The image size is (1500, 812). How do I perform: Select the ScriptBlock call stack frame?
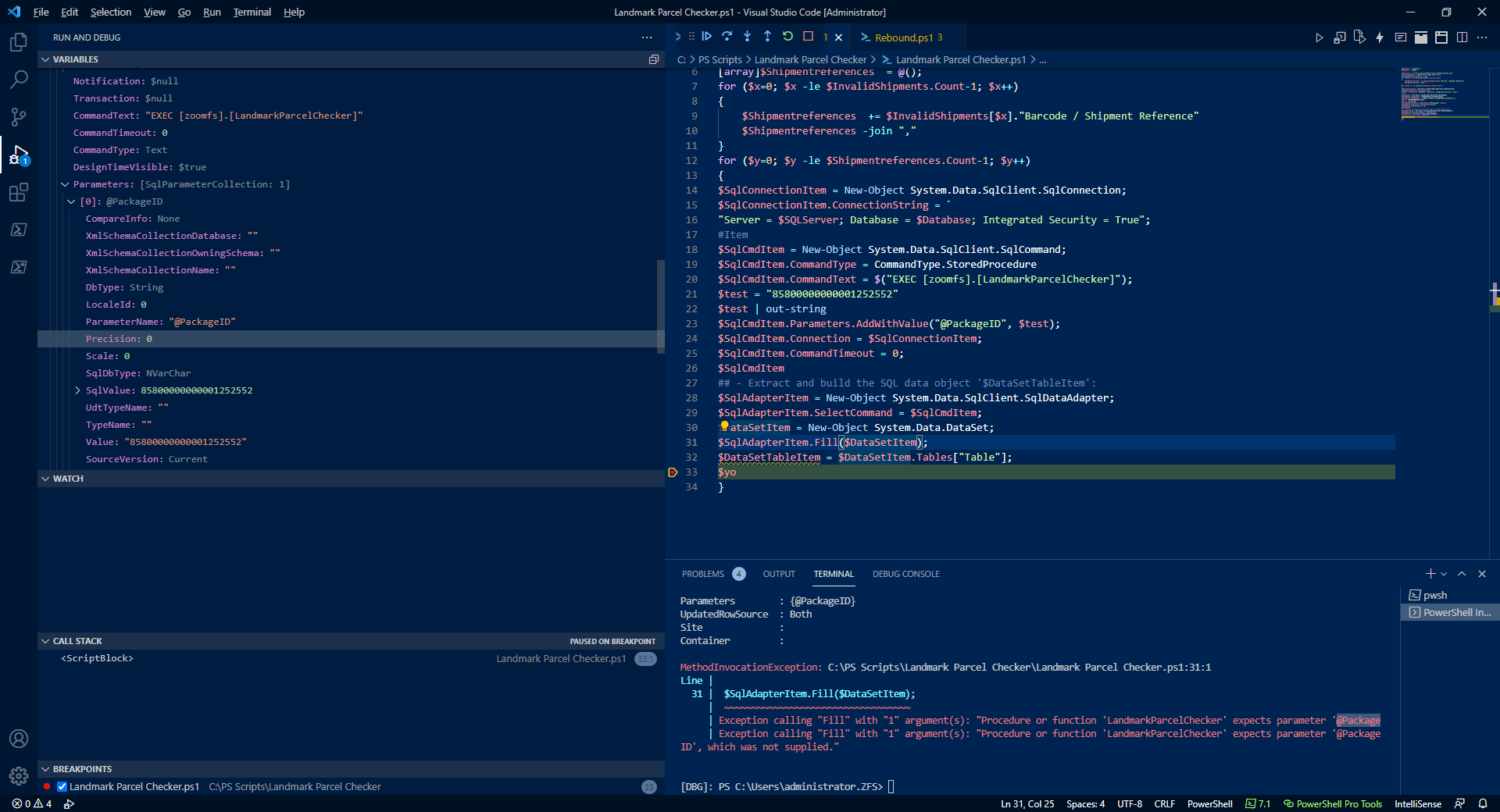351,658
